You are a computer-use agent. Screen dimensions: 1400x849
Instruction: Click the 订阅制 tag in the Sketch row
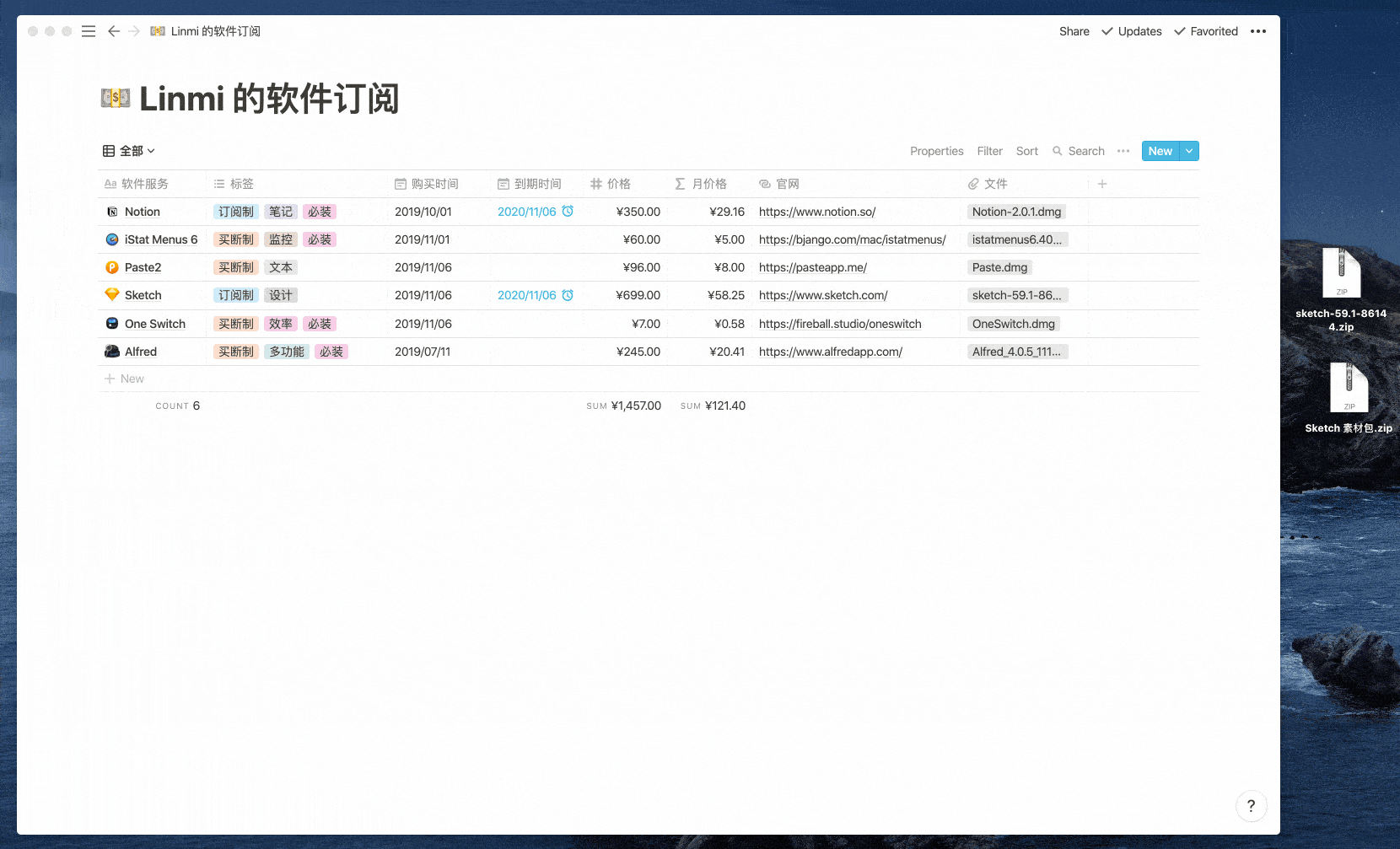(236, 295)
